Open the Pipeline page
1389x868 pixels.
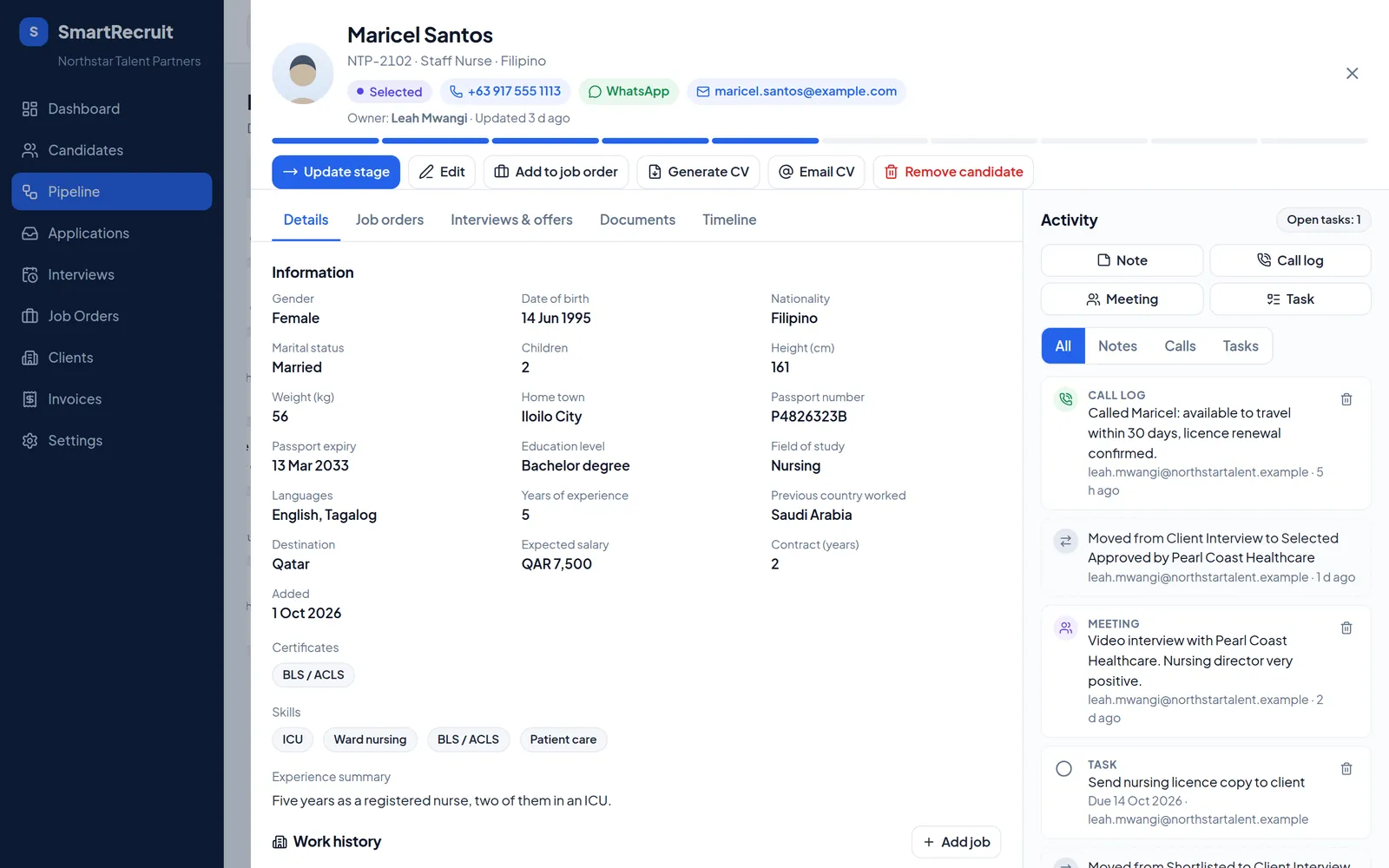click(111, 192)
